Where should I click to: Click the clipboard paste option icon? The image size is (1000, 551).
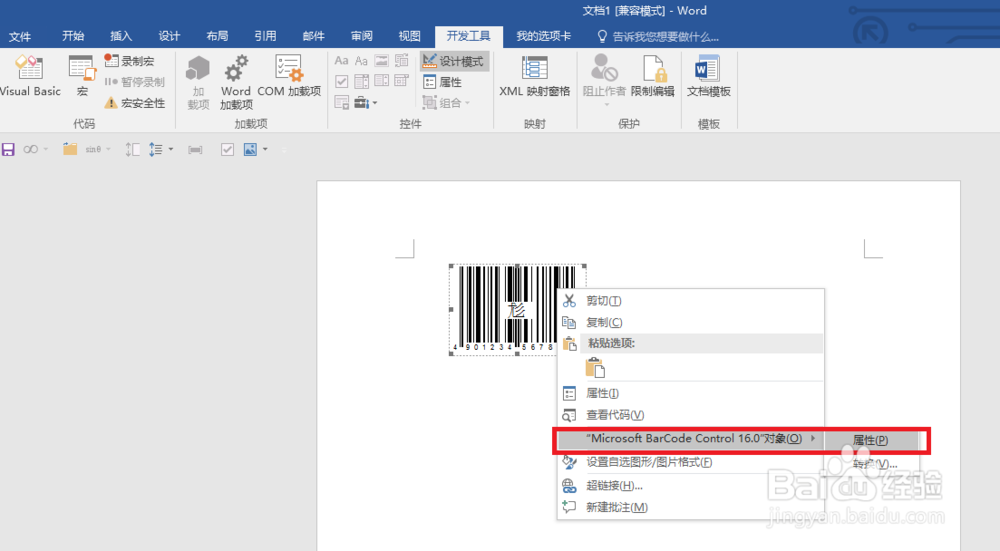pos(594,367)
